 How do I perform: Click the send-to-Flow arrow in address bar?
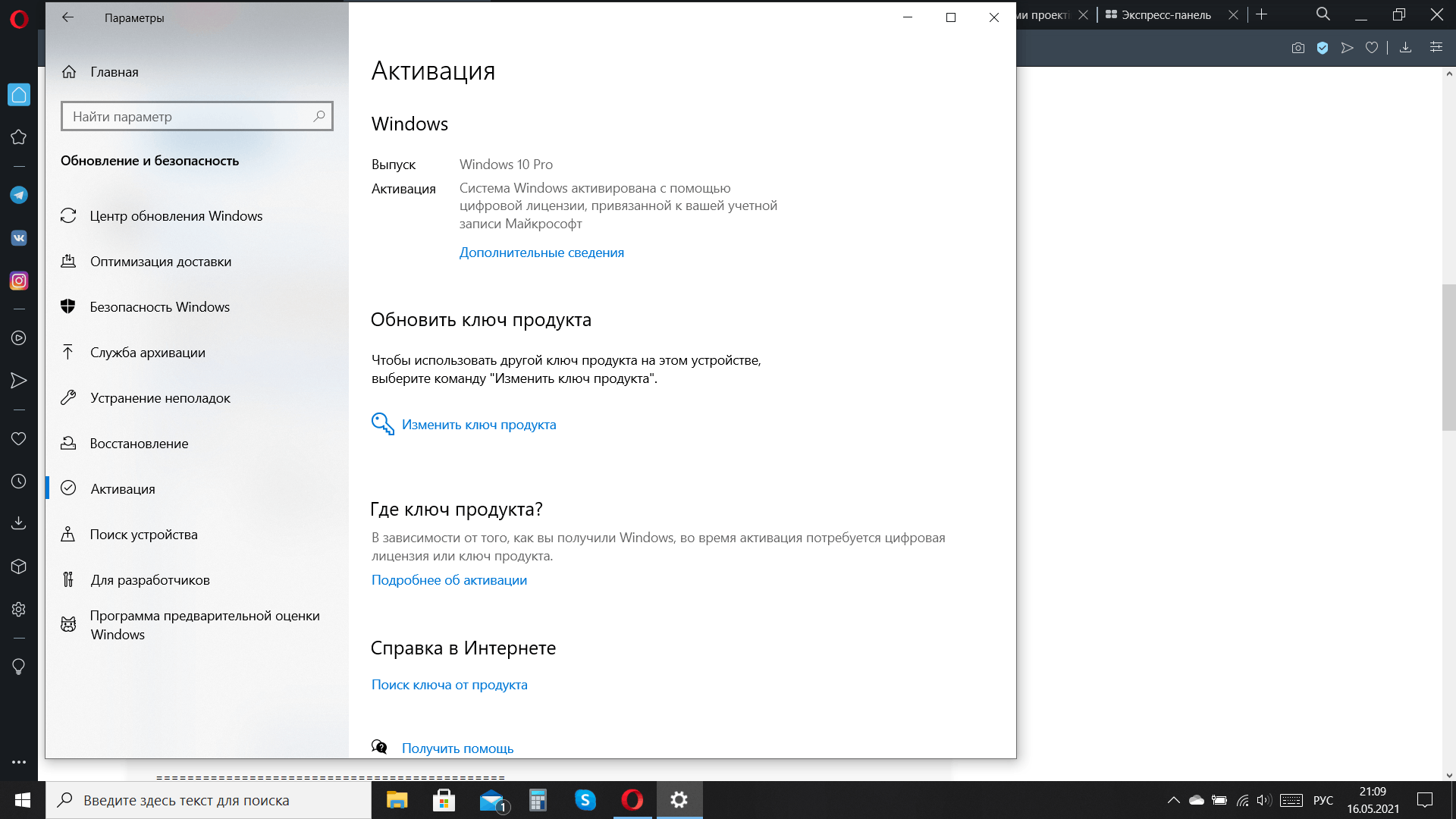tap(1348, 48)
